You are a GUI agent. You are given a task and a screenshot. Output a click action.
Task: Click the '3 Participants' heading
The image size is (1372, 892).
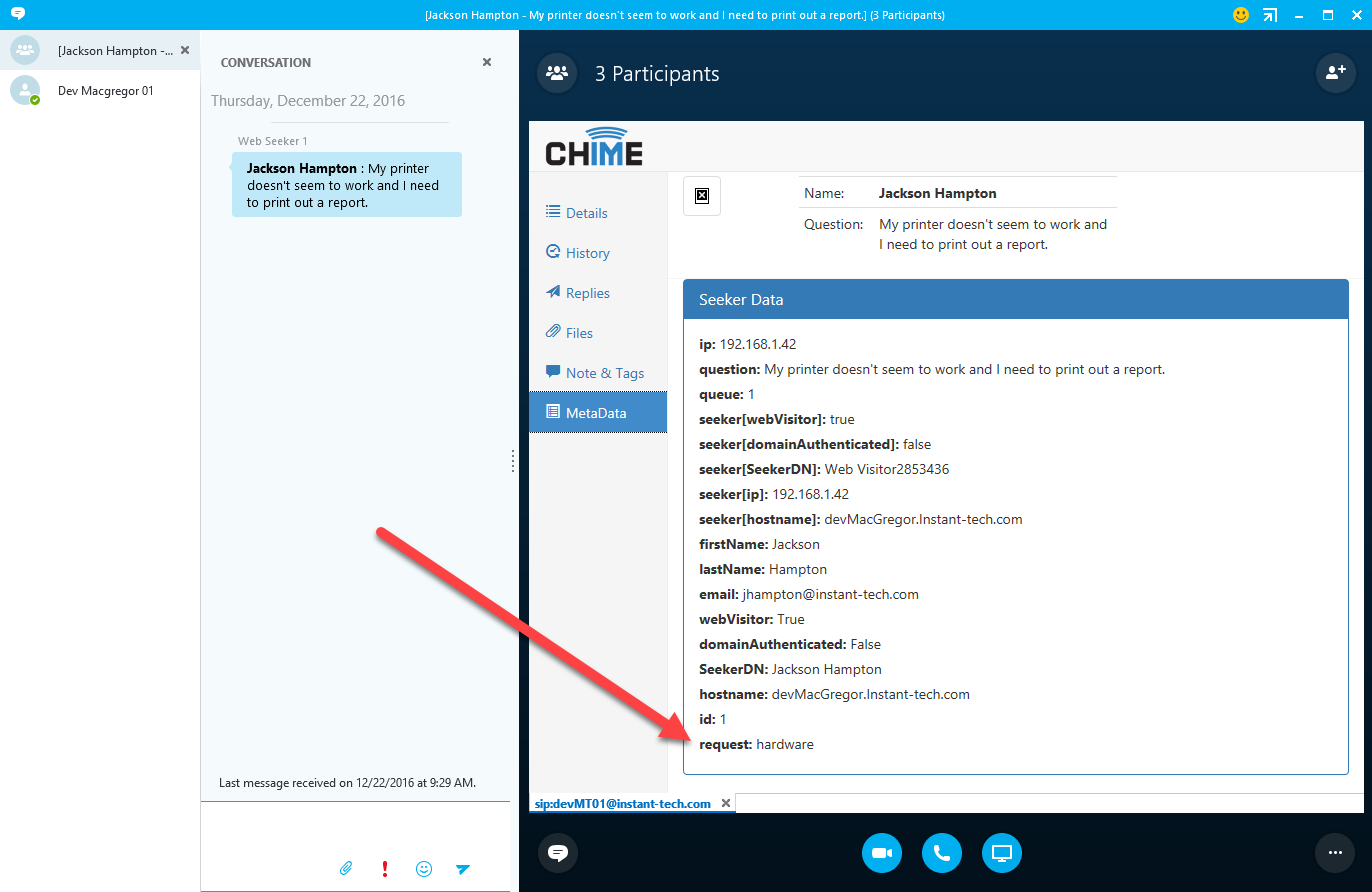(x=657, y=74)
